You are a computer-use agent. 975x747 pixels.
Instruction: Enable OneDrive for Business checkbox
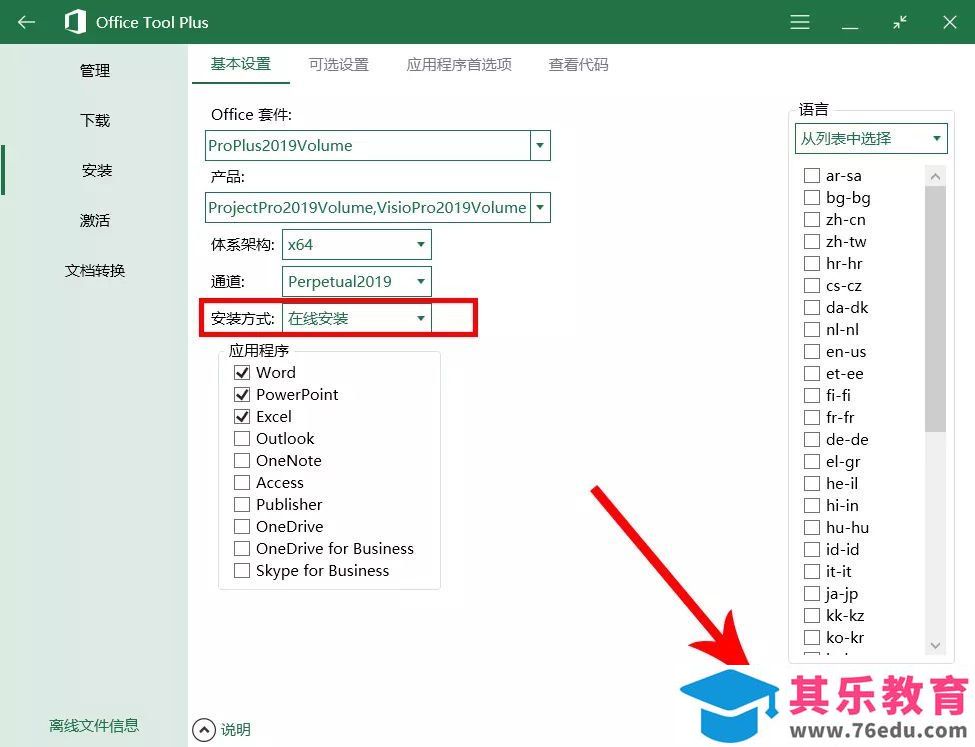point(242,549)
